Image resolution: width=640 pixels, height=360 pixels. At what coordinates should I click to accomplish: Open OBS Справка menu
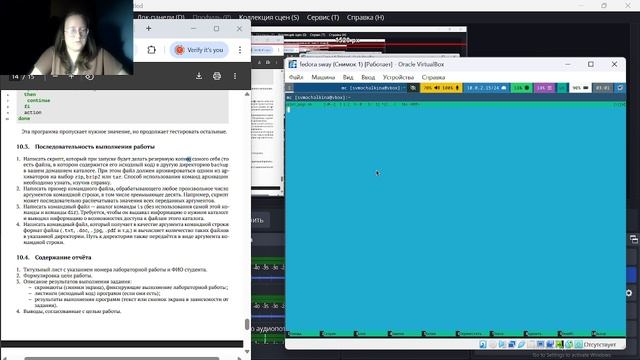pos(365,18)
